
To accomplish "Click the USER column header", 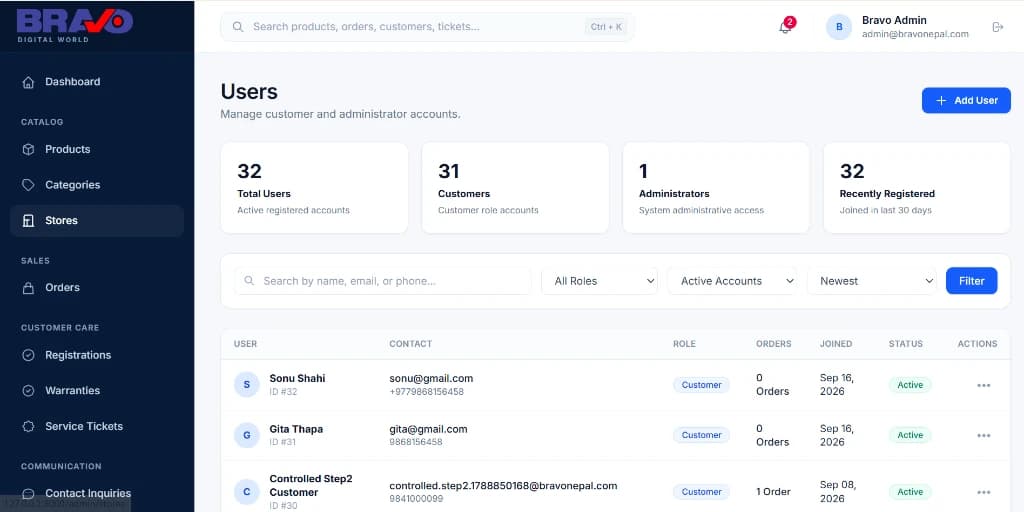I will pyautogui.click(x=246, y=344).
